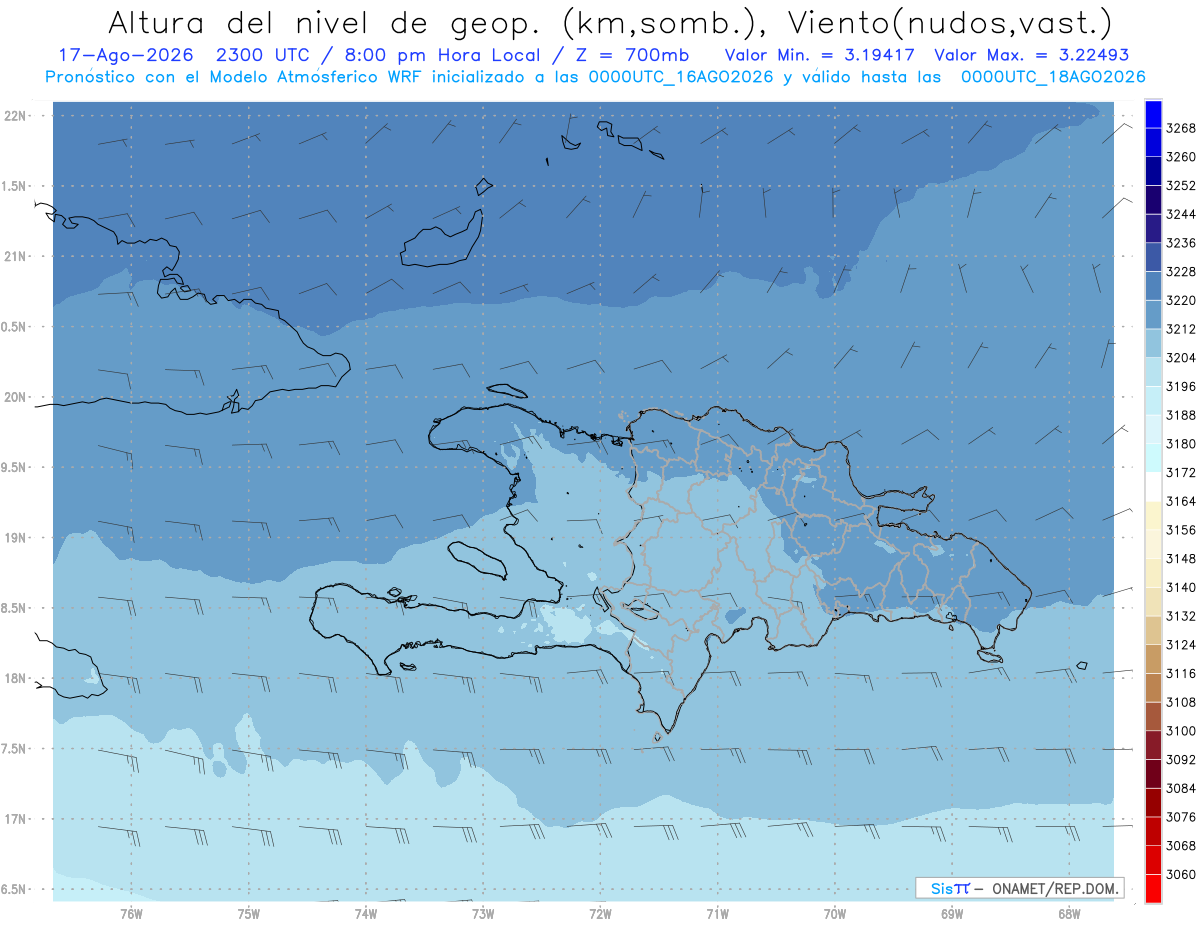Click the '22N' latitude label
The height and width of the screenshot is (927, 1200).
click(15, 116)
